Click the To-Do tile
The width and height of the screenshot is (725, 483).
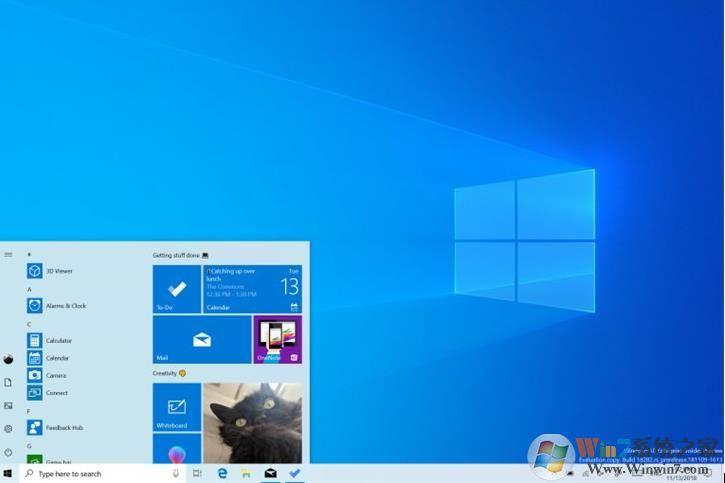pyautogui.click(x=177, y=289)
